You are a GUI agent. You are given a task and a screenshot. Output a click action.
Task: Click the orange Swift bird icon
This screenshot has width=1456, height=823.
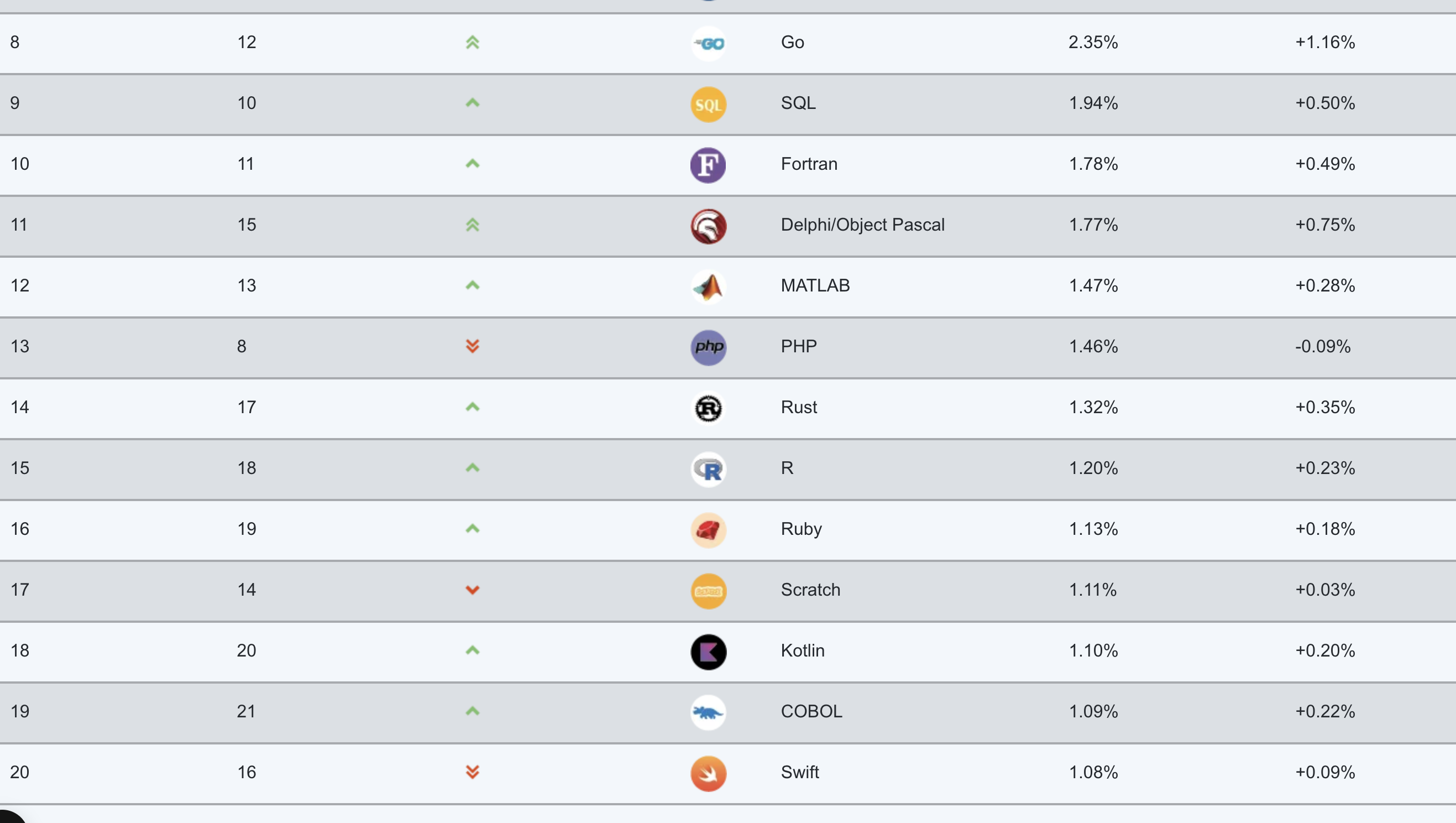point(708,773)
